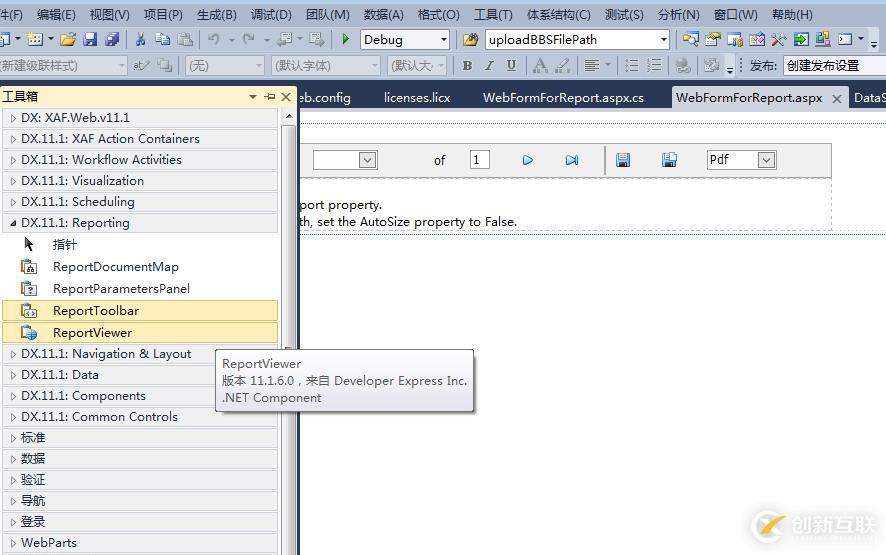Click the first save icon in report toolbar
The width and height of the screenshot is (886, 555).
[x=623, y=160]
